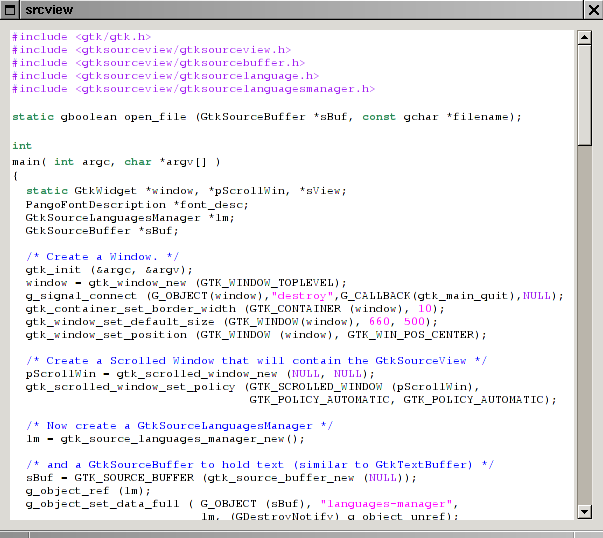Click the 'gtk_scrolled_window_new (NULL, NULL)' line
This screenshot has width=603, height=538.
tap(200, 374)
